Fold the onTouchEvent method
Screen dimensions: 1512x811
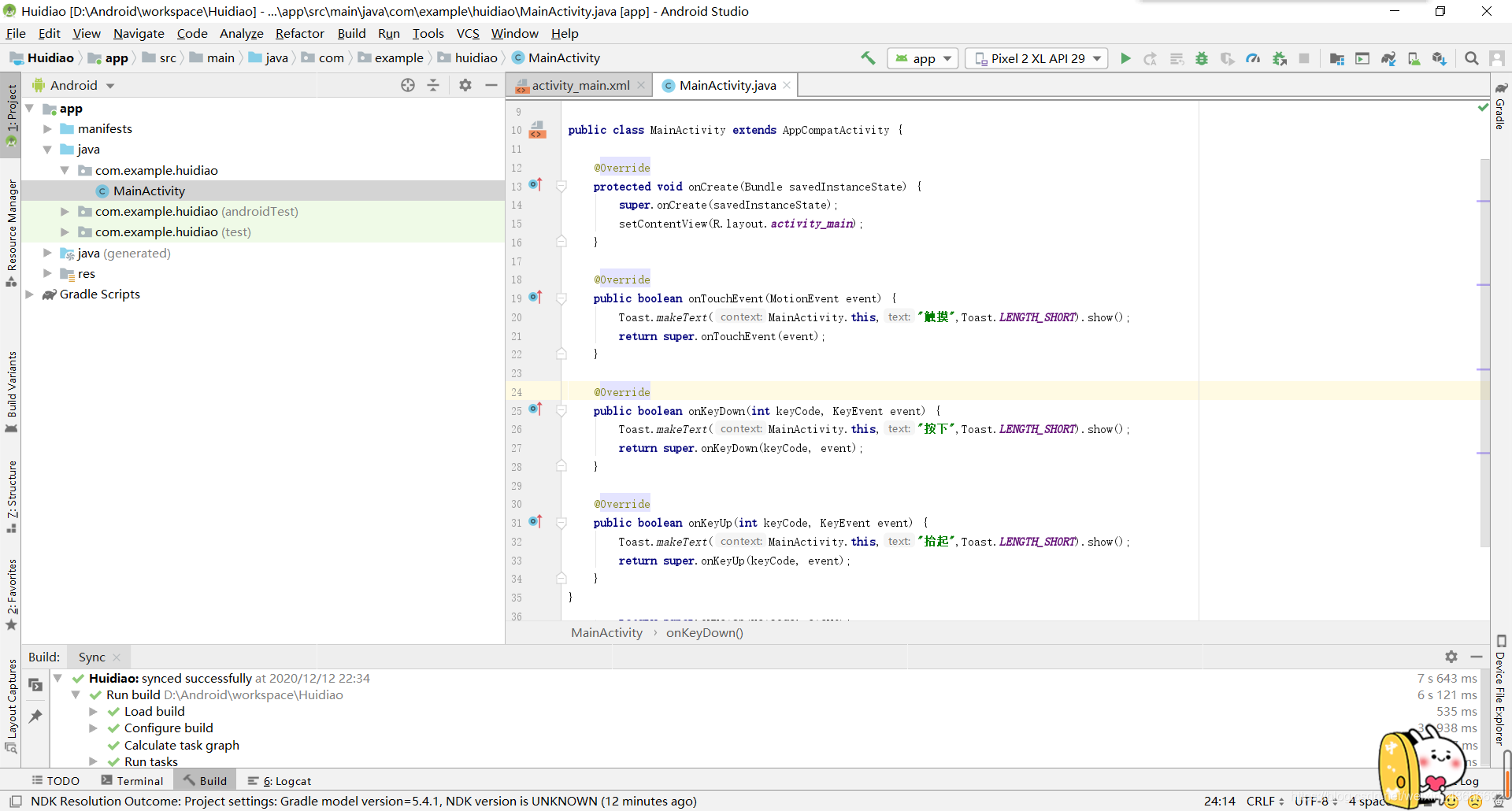561,298
